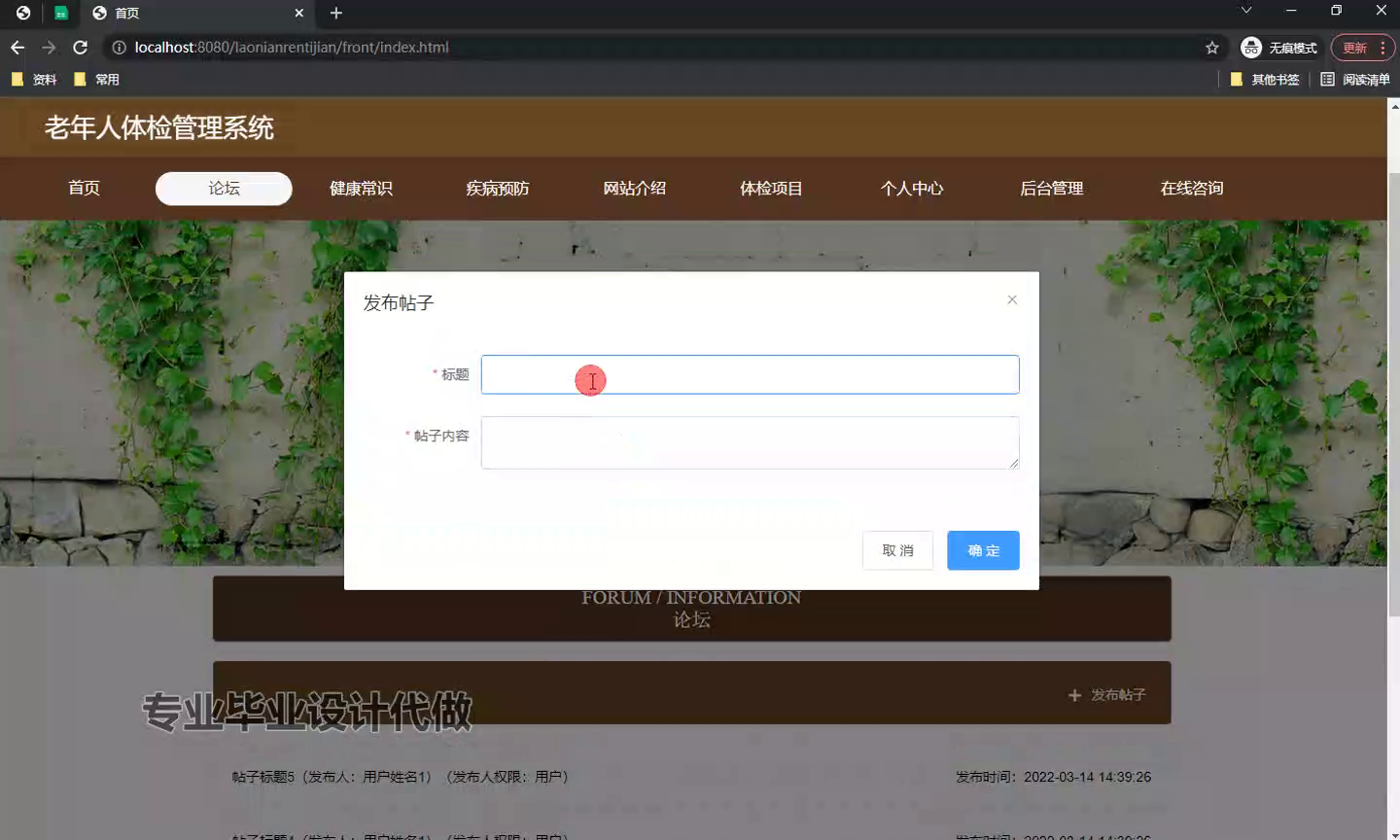1400x840 pixels.
Task: Open a new browser tab with the plus icon
Action: tap(336, 13)
